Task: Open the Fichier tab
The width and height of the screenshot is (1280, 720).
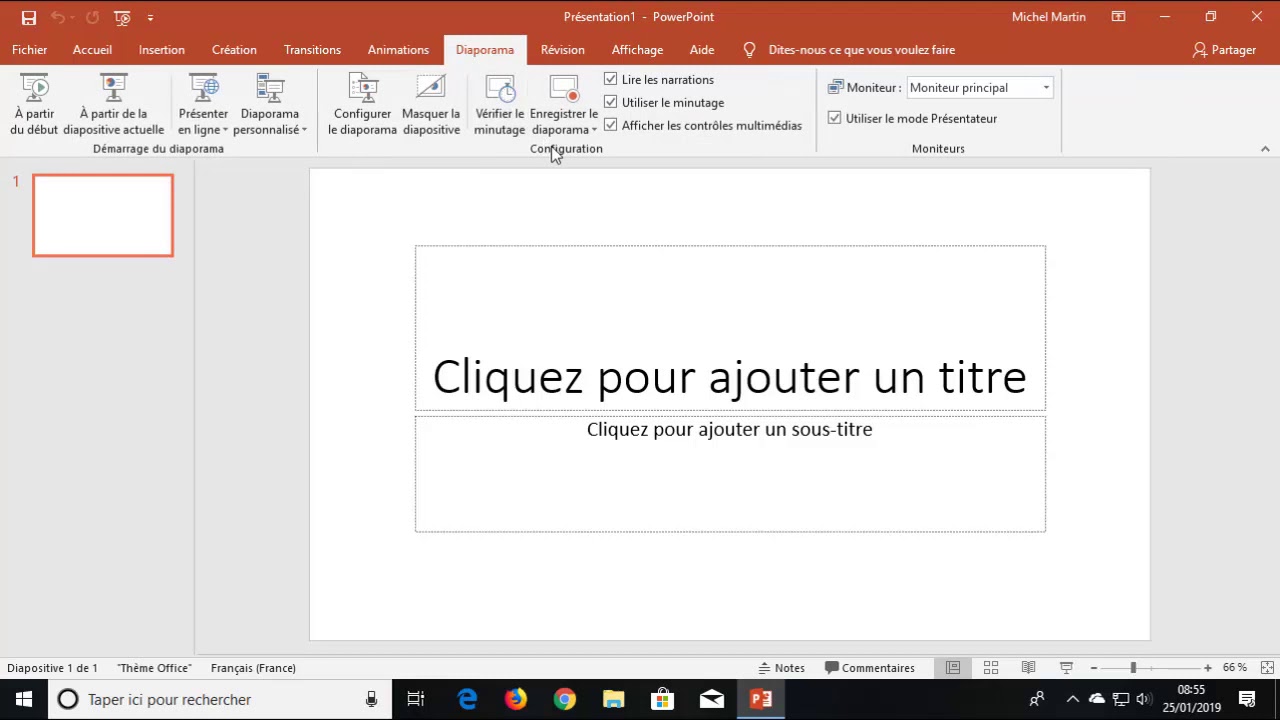Action: [x=30, y=50]
